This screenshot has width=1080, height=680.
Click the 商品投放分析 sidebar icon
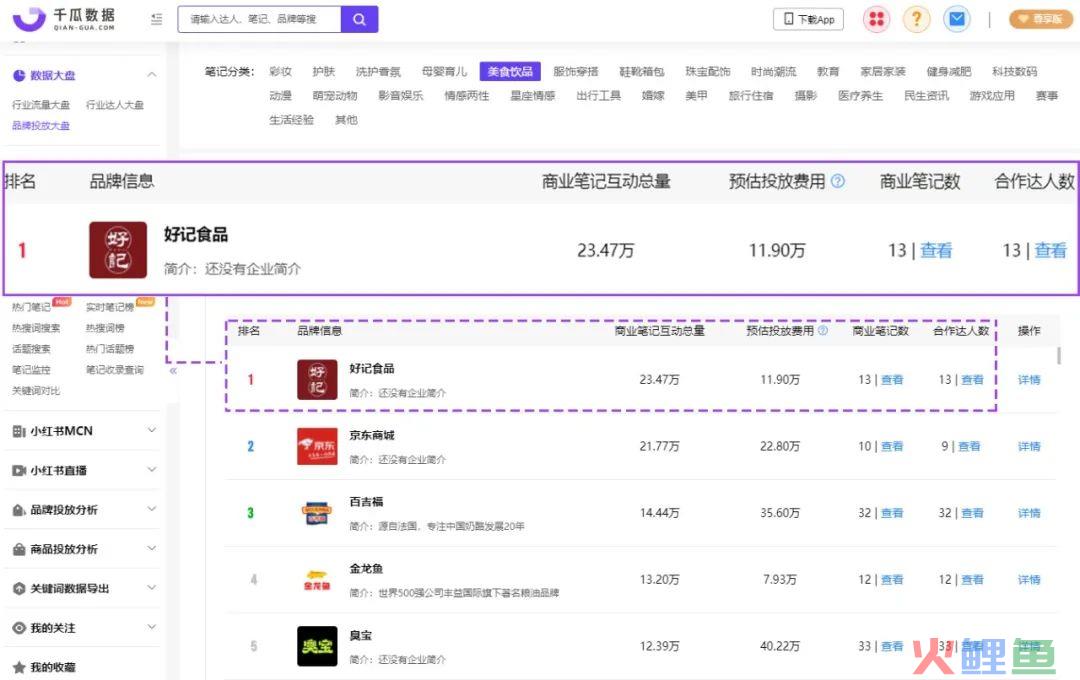click(x=19, y=549)
